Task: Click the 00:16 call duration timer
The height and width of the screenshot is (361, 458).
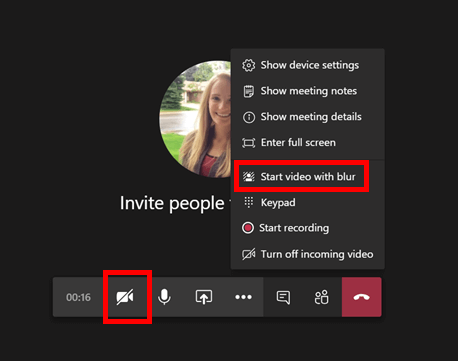Action: click(x=78, y=297)
